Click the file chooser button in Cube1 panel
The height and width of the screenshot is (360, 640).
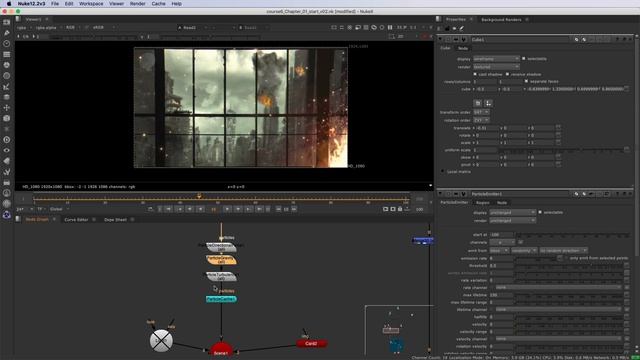click(478, 103)
